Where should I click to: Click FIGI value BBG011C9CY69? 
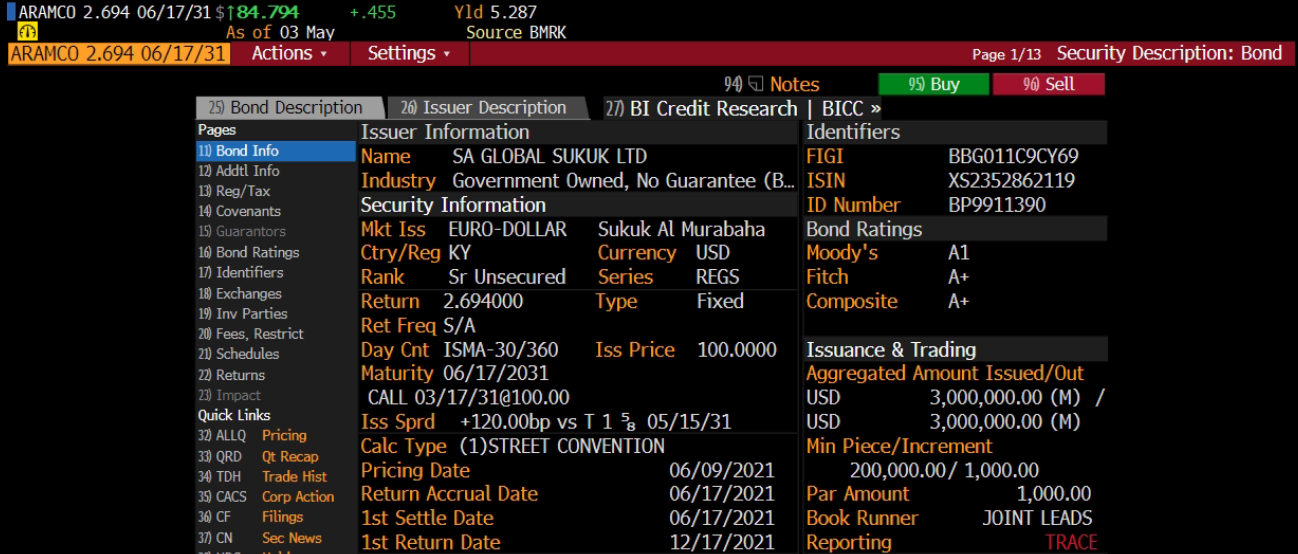coord(1013,157)
